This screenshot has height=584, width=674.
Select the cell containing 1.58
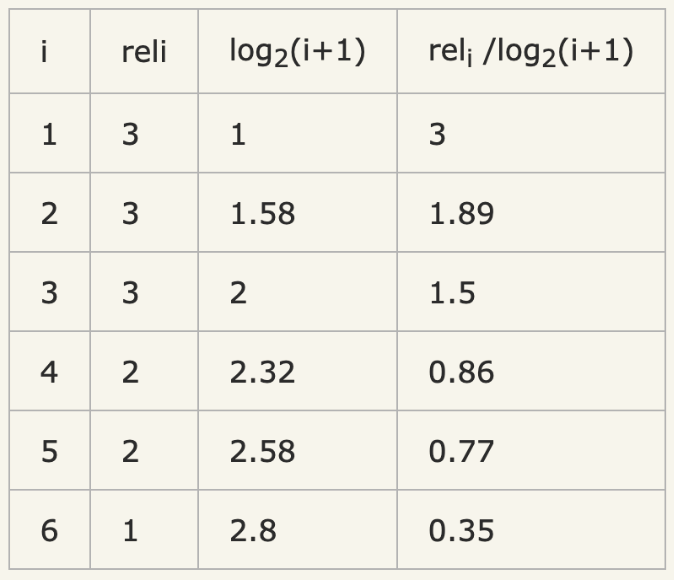point(262,214)
